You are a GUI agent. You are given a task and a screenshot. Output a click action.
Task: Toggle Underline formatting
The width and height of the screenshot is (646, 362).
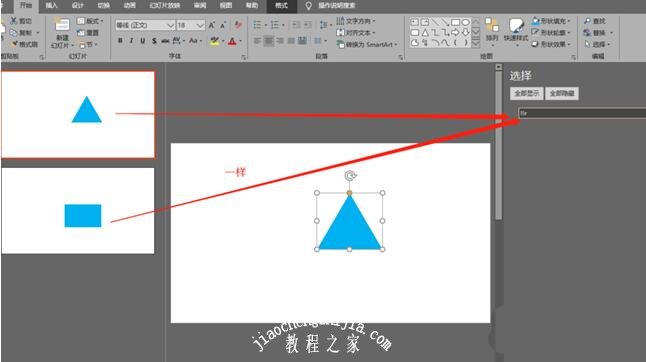(143, 40)
